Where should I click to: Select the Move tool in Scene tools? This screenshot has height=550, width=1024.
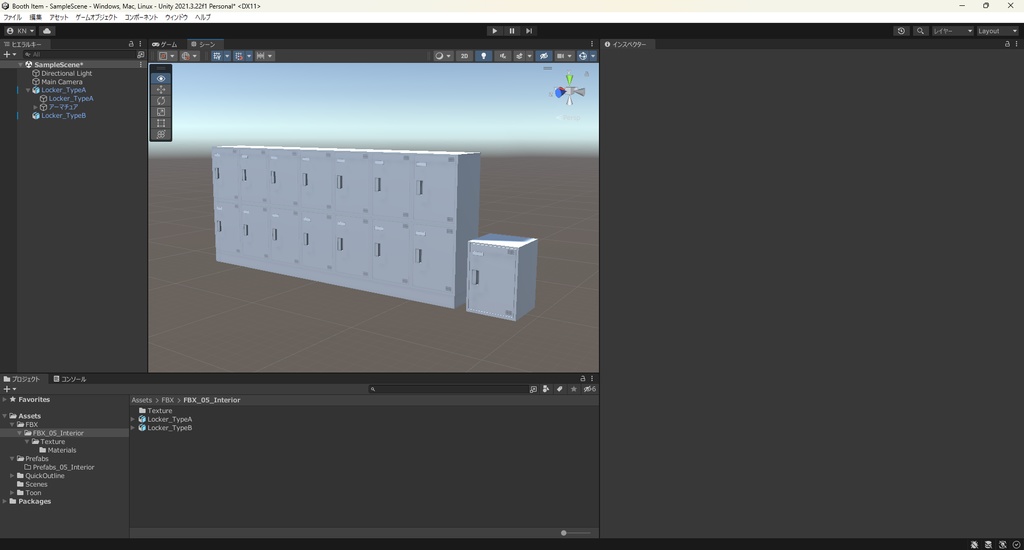161,89
